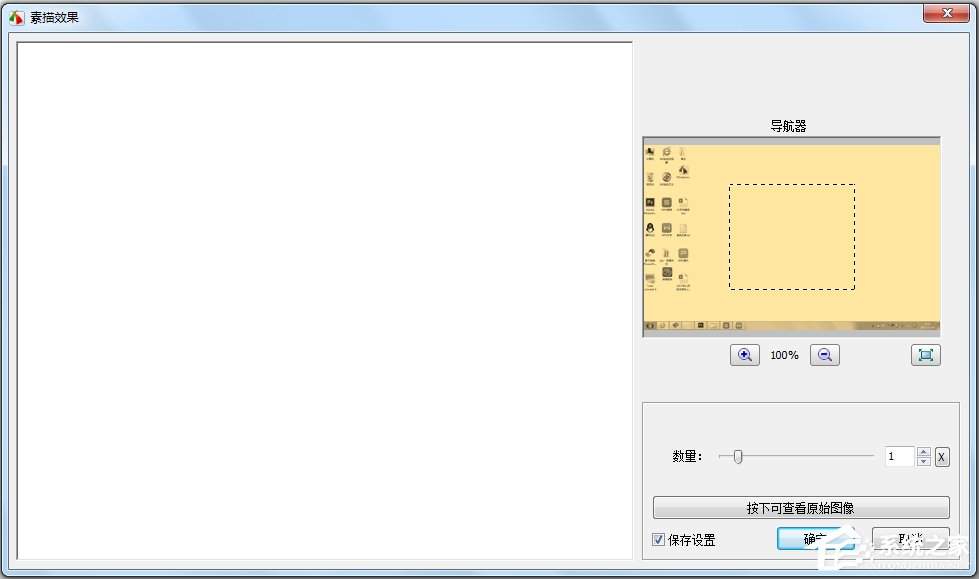Click the 导航器 label
The width and height of the screenshot is (979, 579).
788,126
